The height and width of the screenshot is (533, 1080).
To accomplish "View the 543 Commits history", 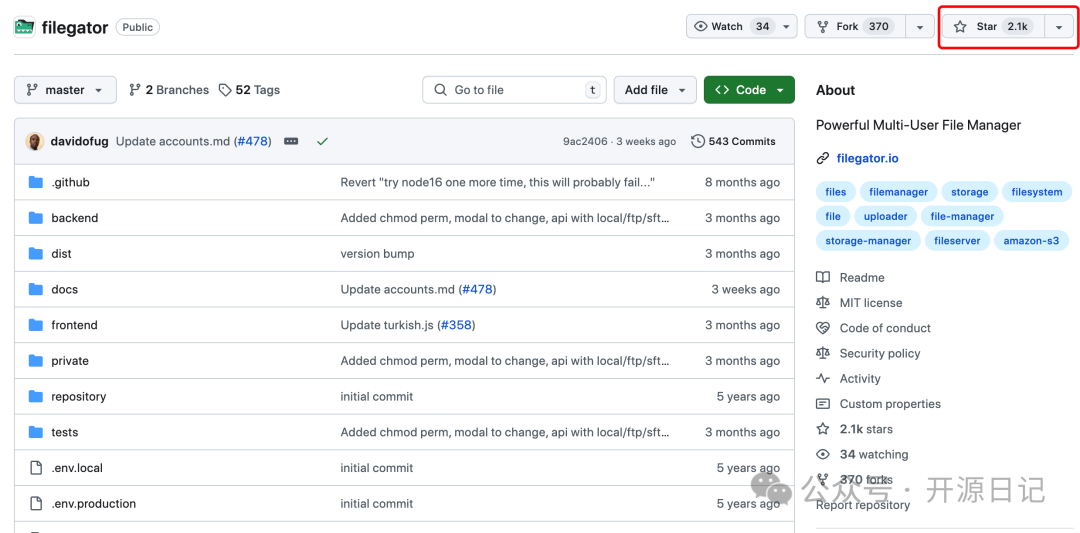I will 733,141.
